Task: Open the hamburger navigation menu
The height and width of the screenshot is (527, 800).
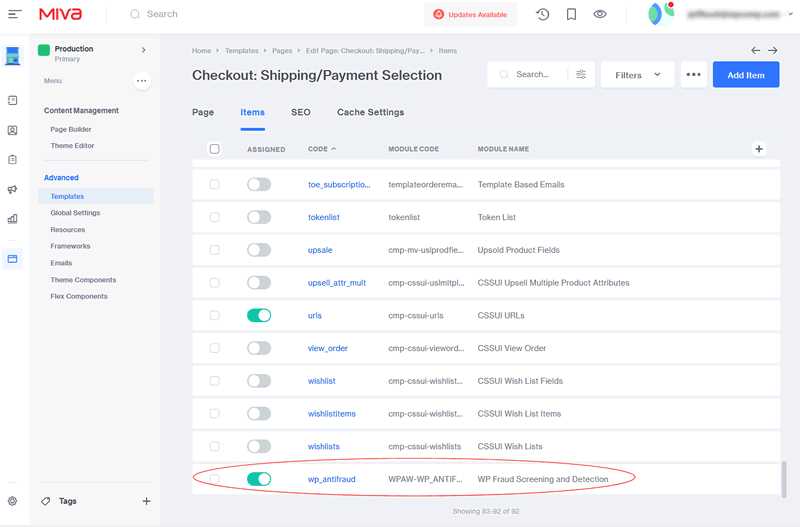Action: point(15,14)
